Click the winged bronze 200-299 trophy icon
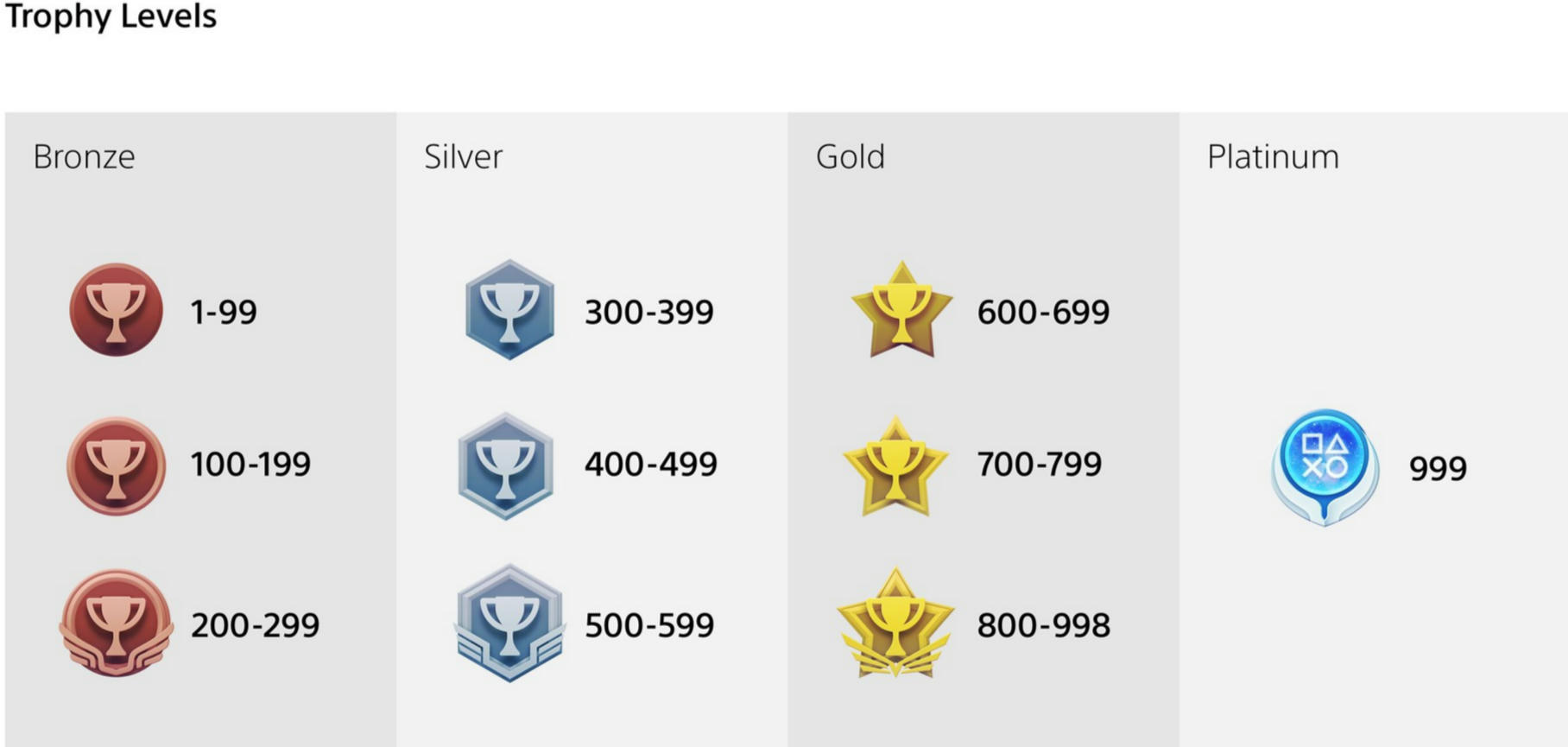Viewport: 1568px width, 747px height. pyautogui.click(x=116, y=623)
